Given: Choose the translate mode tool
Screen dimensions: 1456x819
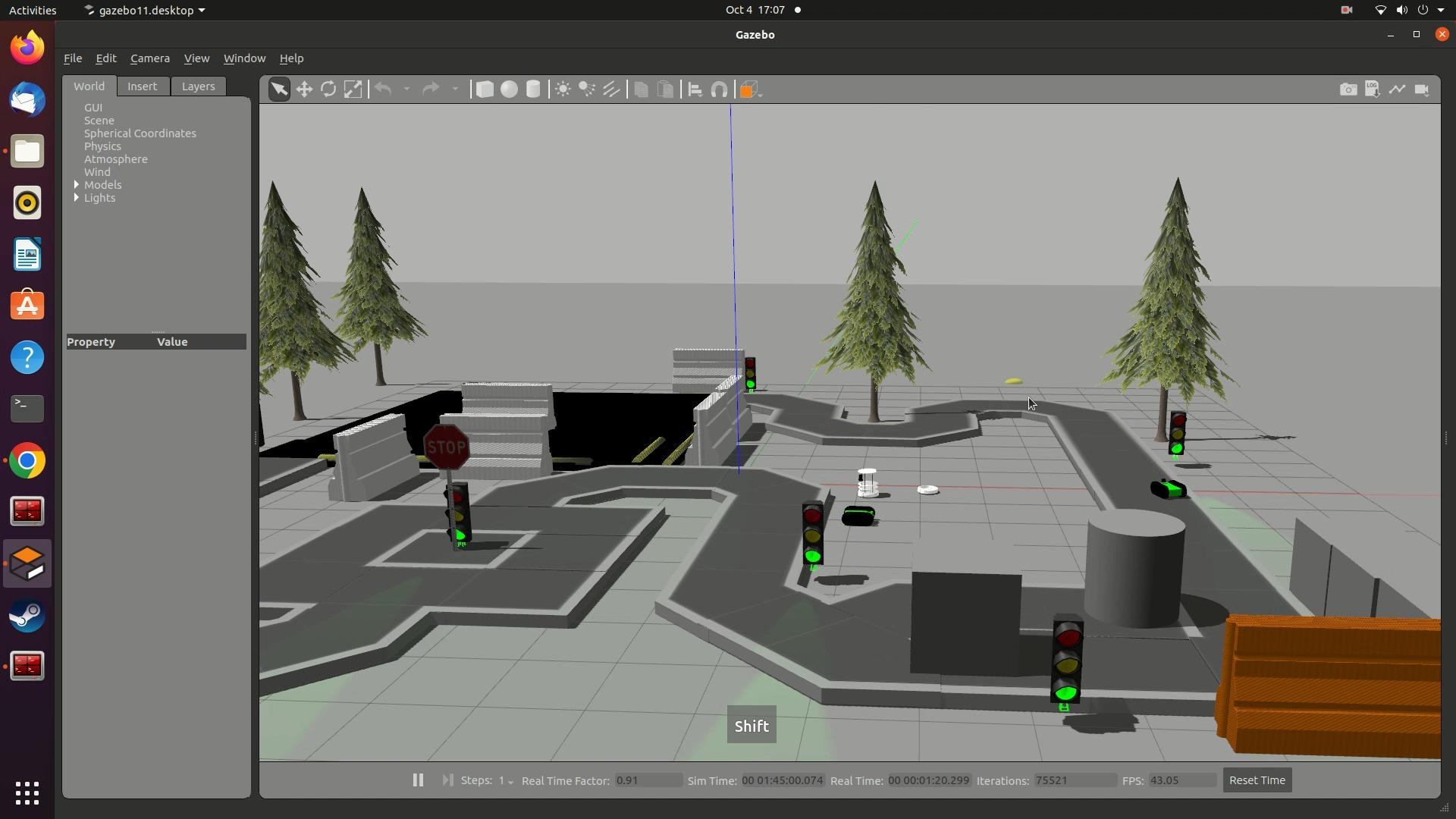Looking at the screenshot, I should [304, 89].
